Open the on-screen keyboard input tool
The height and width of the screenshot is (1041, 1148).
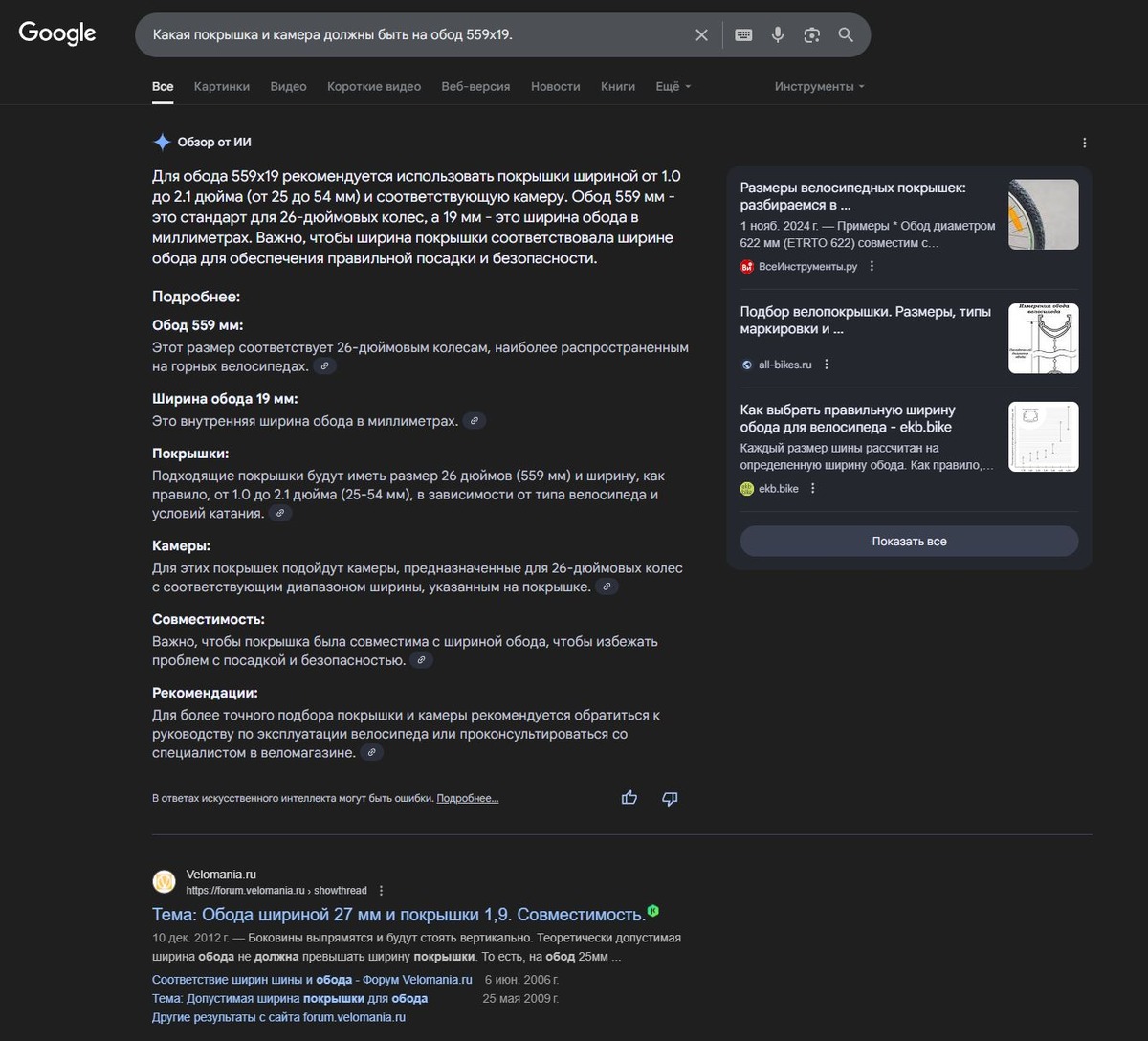[x=743, y=35]
